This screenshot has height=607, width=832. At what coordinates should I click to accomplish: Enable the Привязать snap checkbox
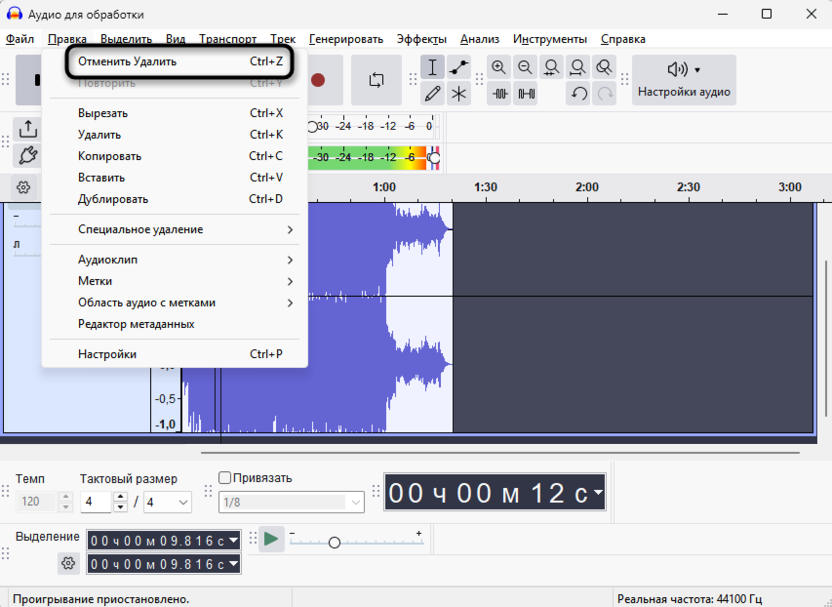point(225,478)
